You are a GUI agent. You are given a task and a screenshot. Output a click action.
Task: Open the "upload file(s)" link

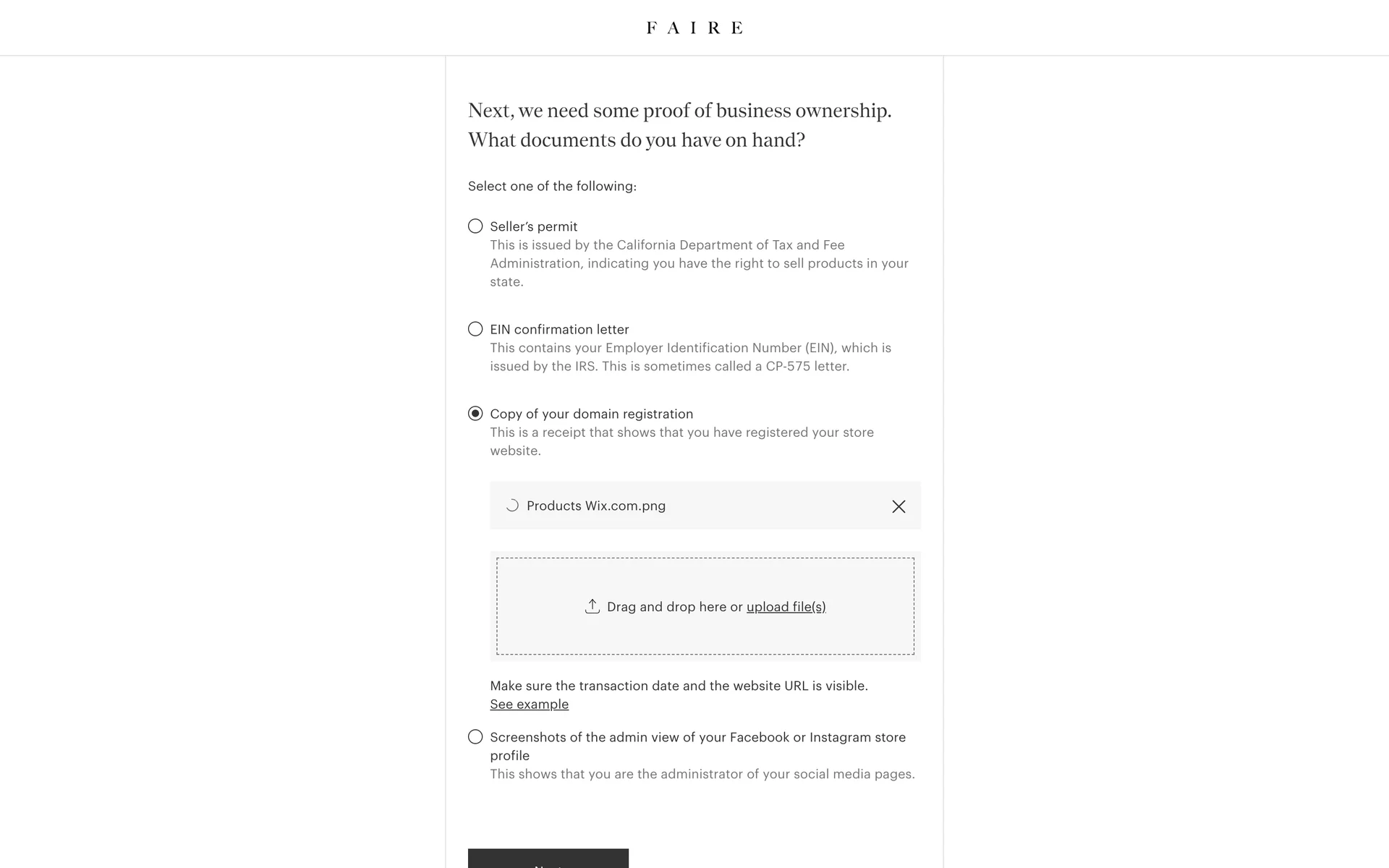pos(786,607)
